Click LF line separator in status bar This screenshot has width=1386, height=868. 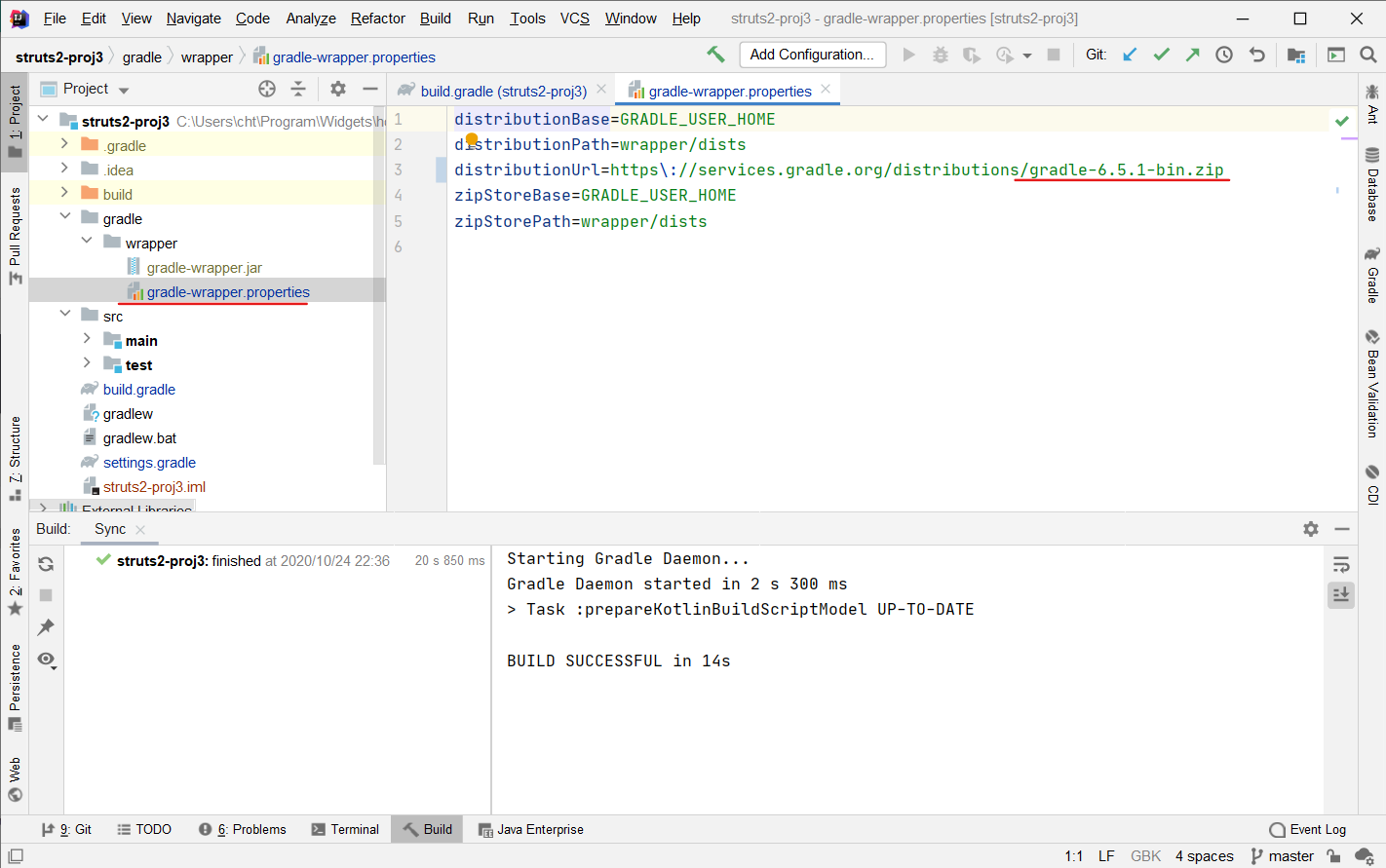1106,856
